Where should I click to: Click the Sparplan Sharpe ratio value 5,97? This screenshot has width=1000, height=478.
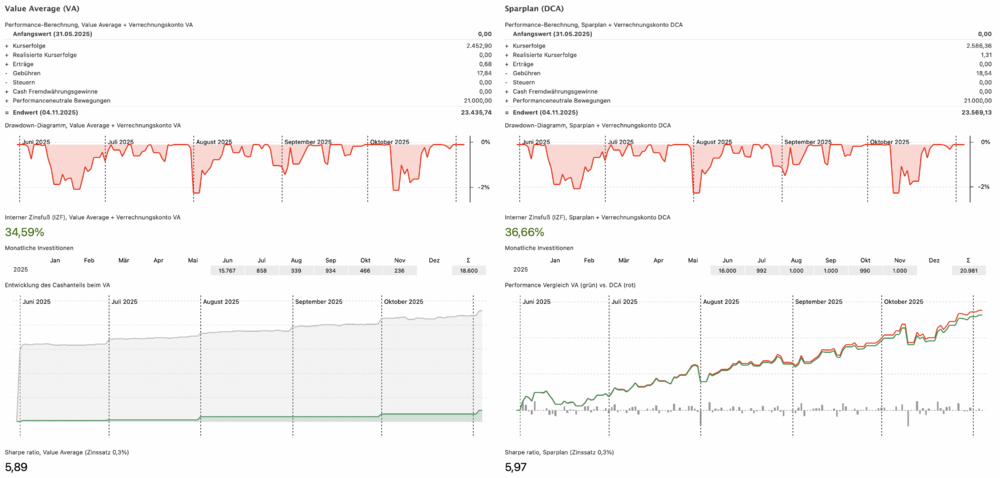point(517,467)
